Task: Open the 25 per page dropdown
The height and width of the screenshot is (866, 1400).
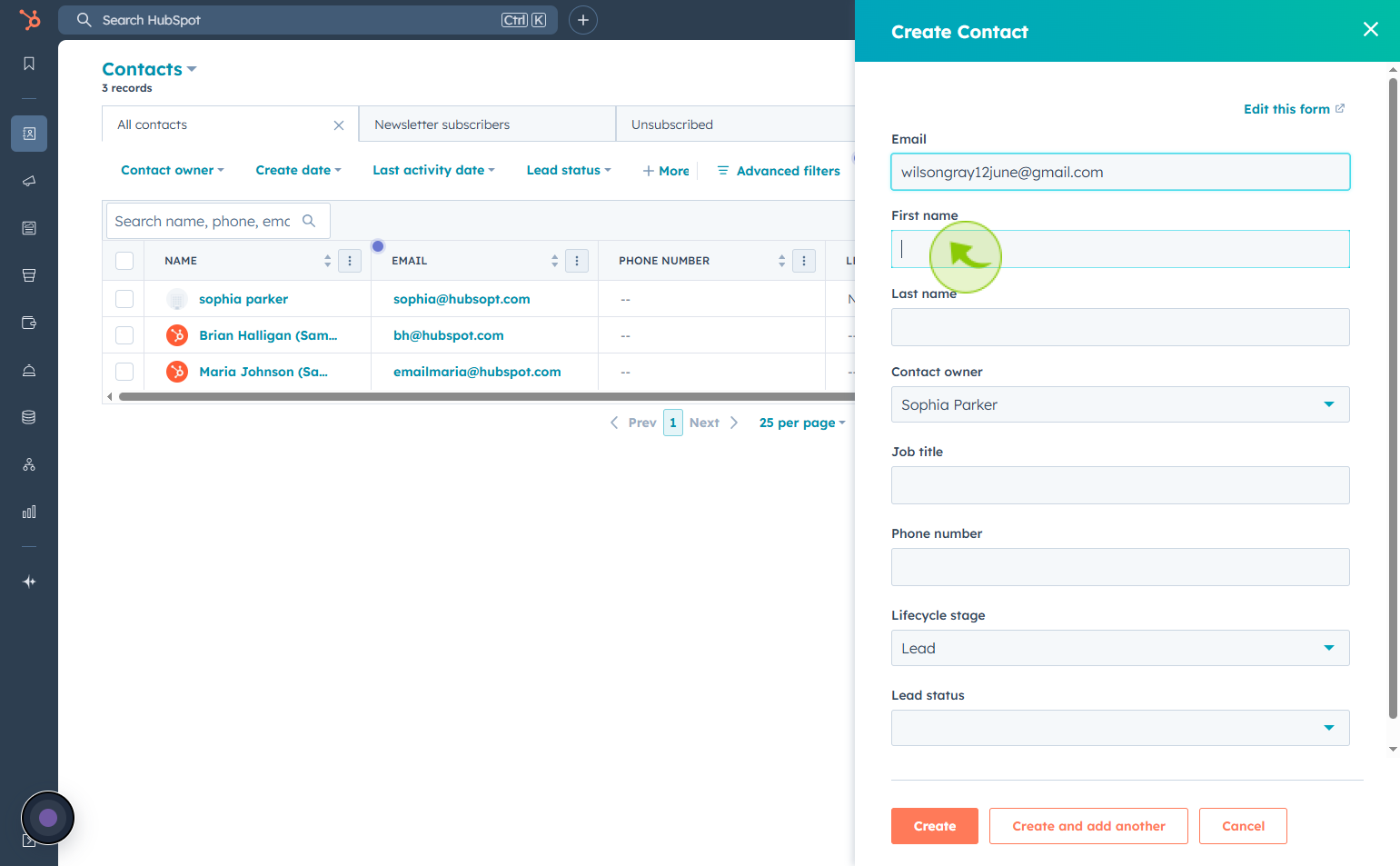Action: tap(802, 423)
